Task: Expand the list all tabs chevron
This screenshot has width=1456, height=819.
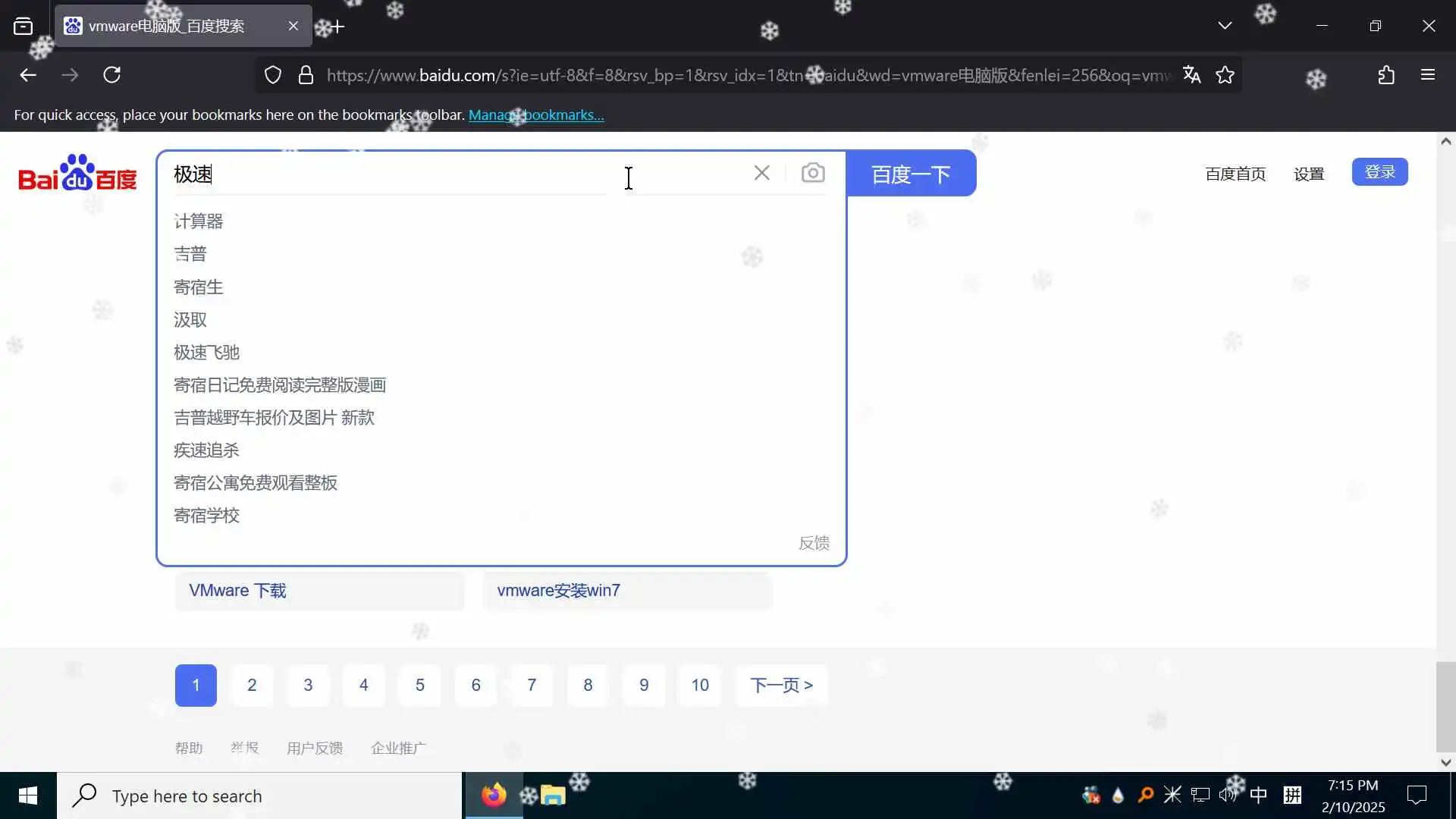Action: point(1225,26)
